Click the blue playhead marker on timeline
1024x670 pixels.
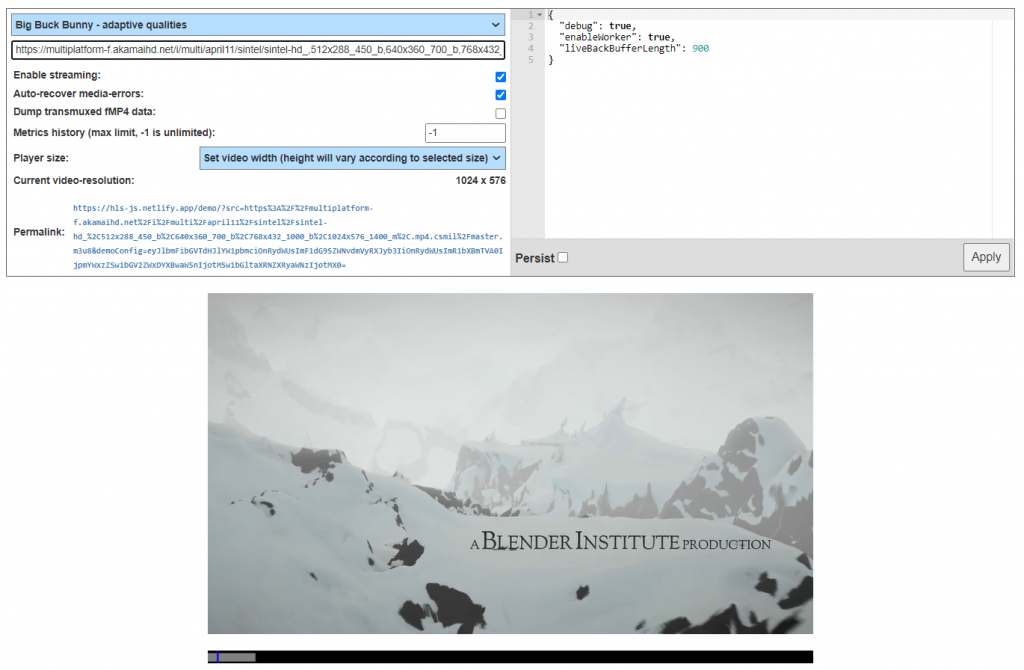(217, 657)
